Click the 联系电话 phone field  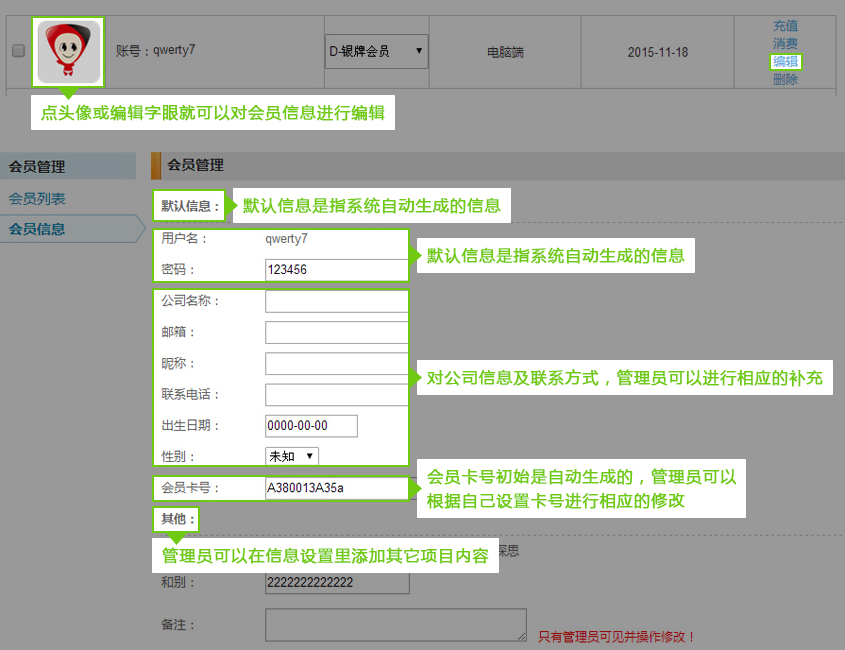(x=337, y=395)
